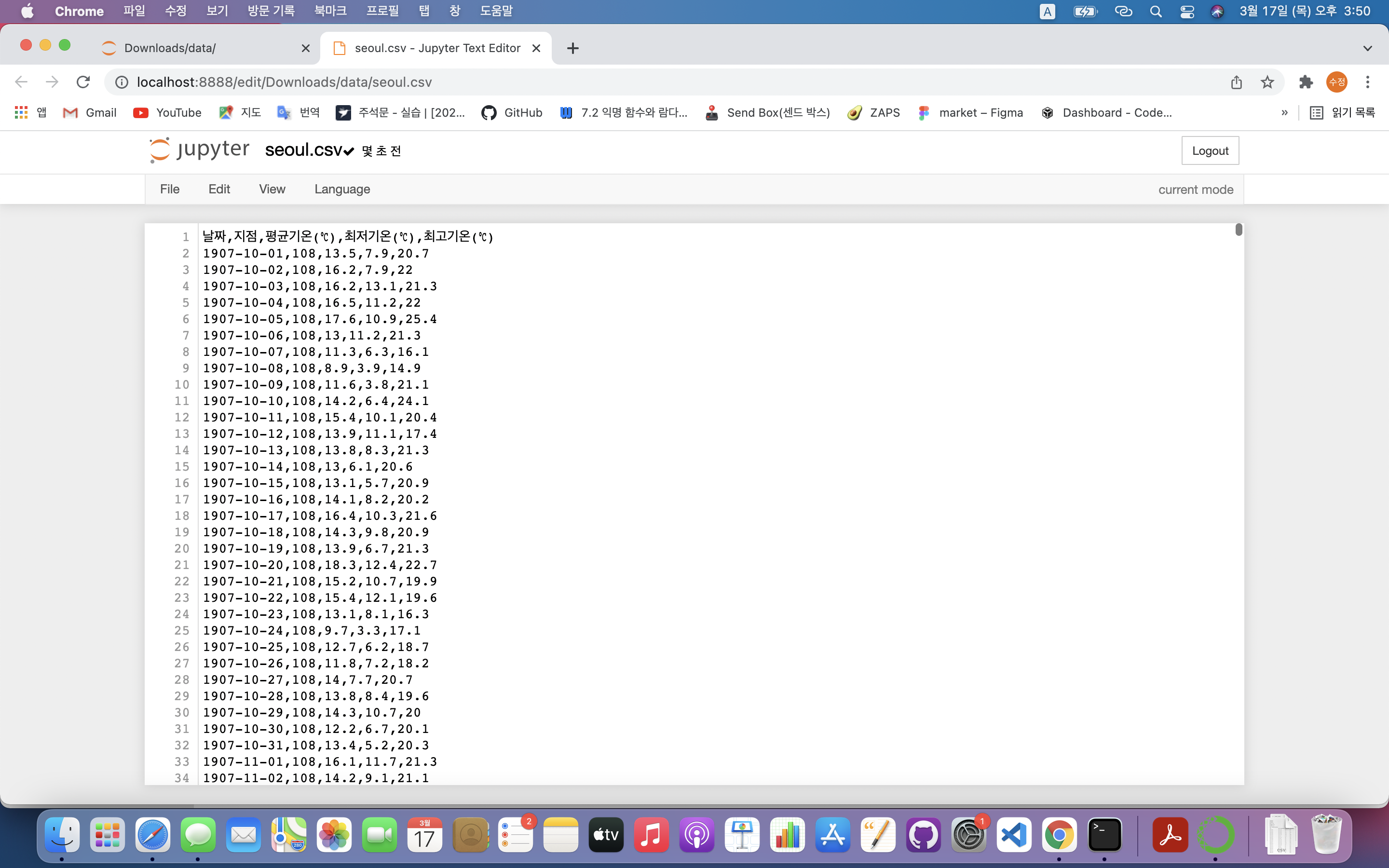Expand the Chrome tab search chevron
This screenshot has width=1389, height=868.
point(1367,48)
